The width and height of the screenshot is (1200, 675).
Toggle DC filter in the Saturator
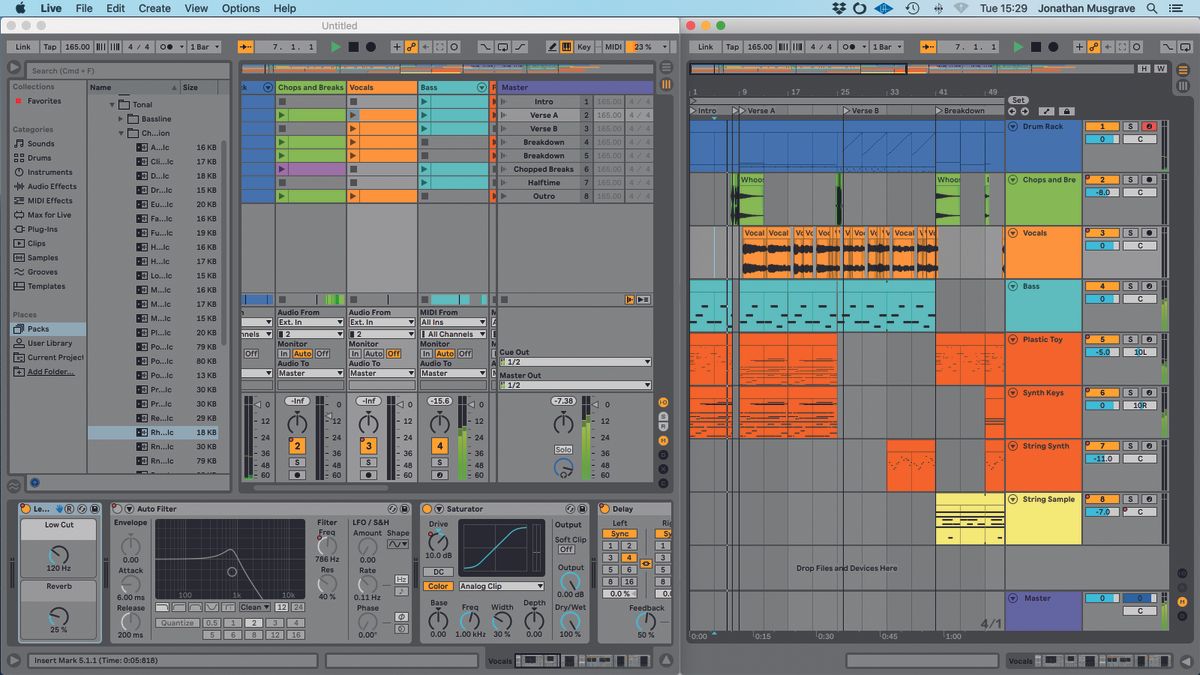tap(439, 572)
